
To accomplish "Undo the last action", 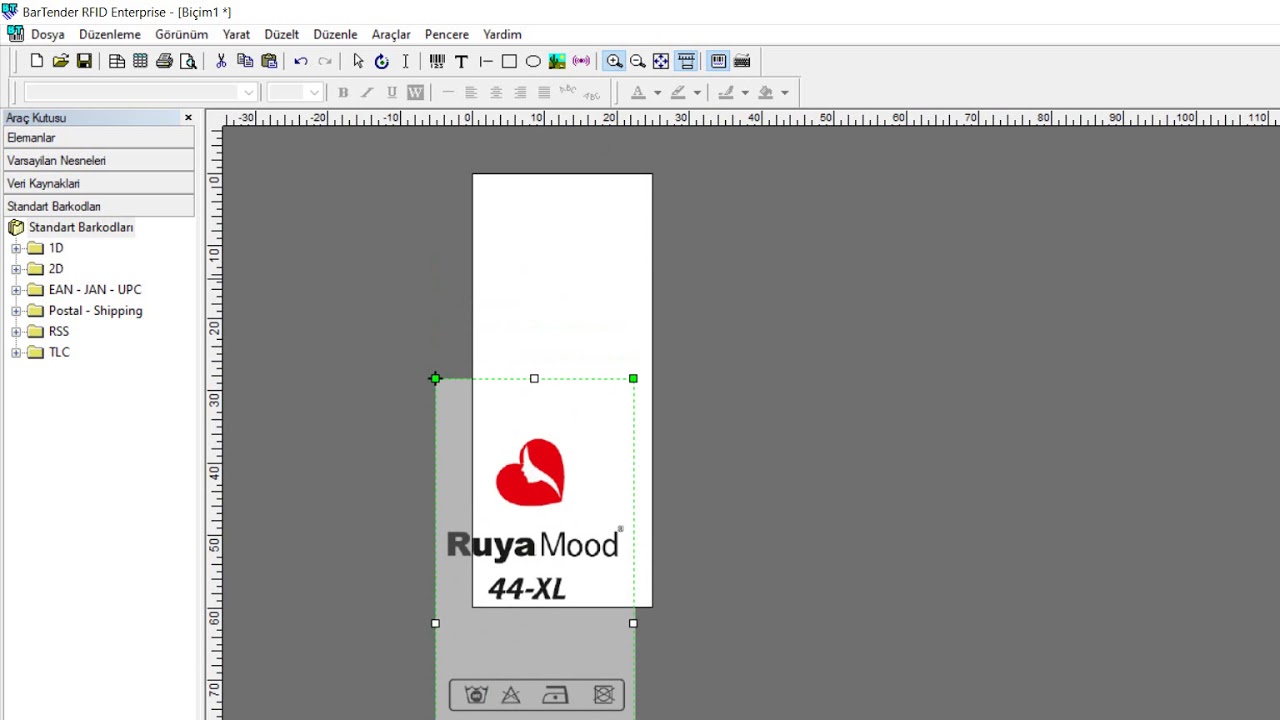I will tap(301, 61).
